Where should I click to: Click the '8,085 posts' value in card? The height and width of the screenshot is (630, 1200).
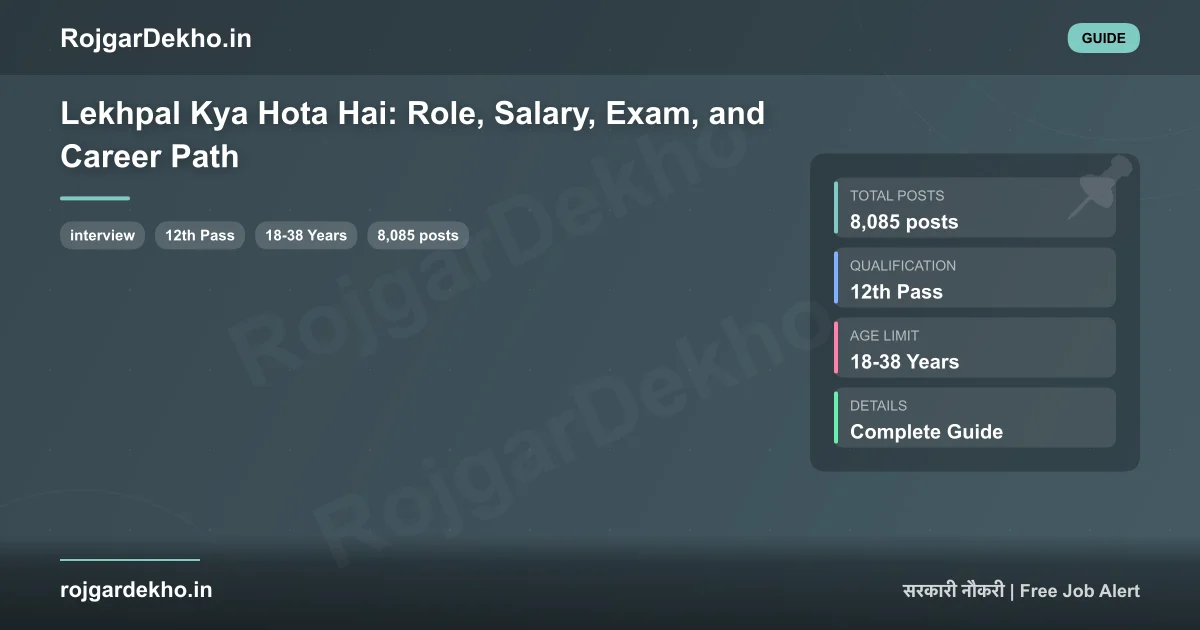[x=904, y=222]
